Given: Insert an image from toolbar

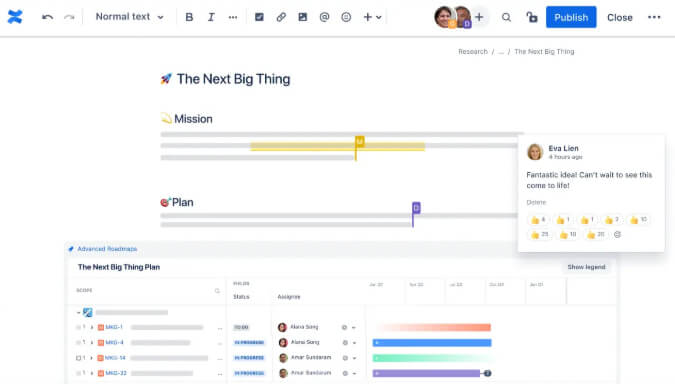Looking at the screenshot, I should click(x=303, y=17).
